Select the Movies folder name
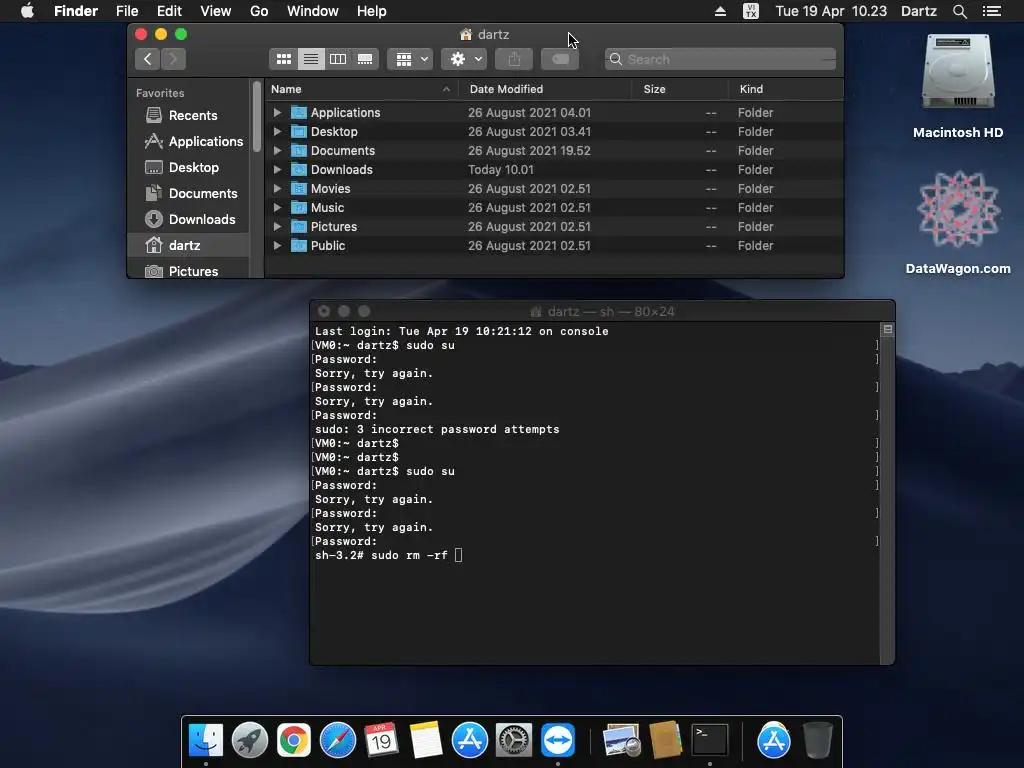Screen dimensions: 1024x768 click(330, 188)
